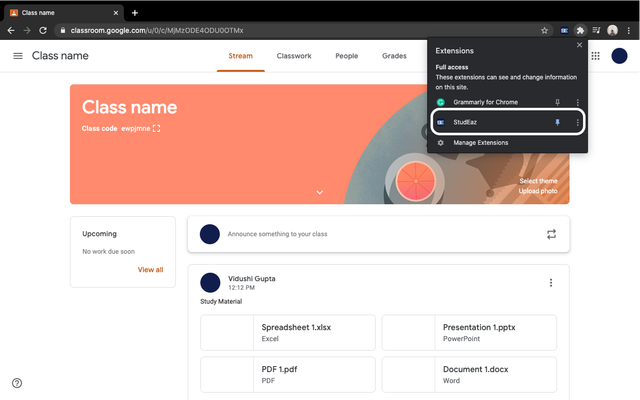
Task: Switch to the Classwork tab
Action: (294, 56)
